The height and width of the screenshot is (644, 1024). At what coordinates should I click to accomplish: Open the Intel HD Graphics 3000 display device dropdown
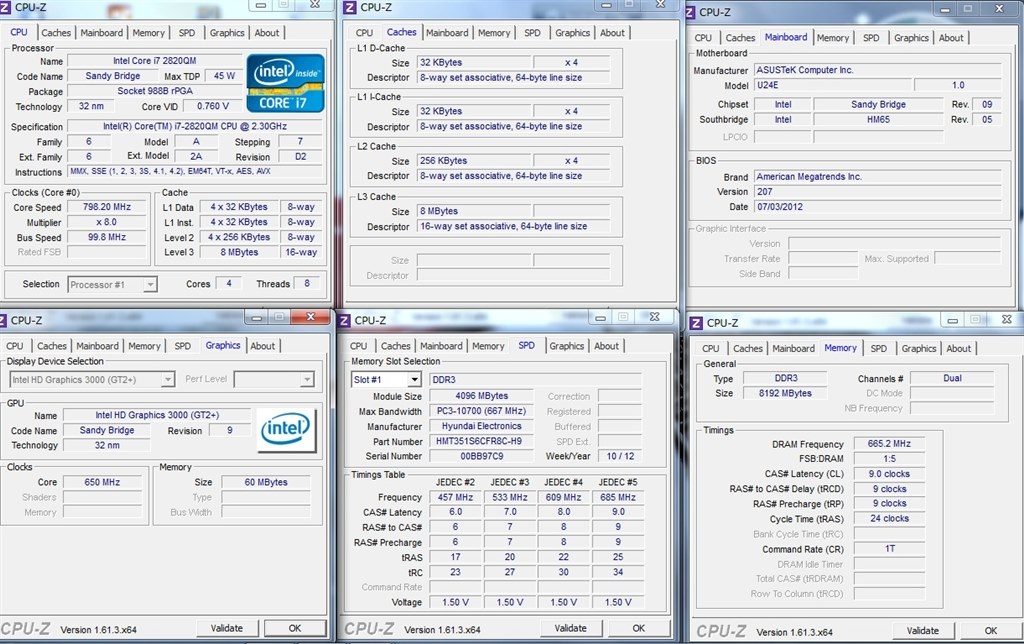point(92,379)
